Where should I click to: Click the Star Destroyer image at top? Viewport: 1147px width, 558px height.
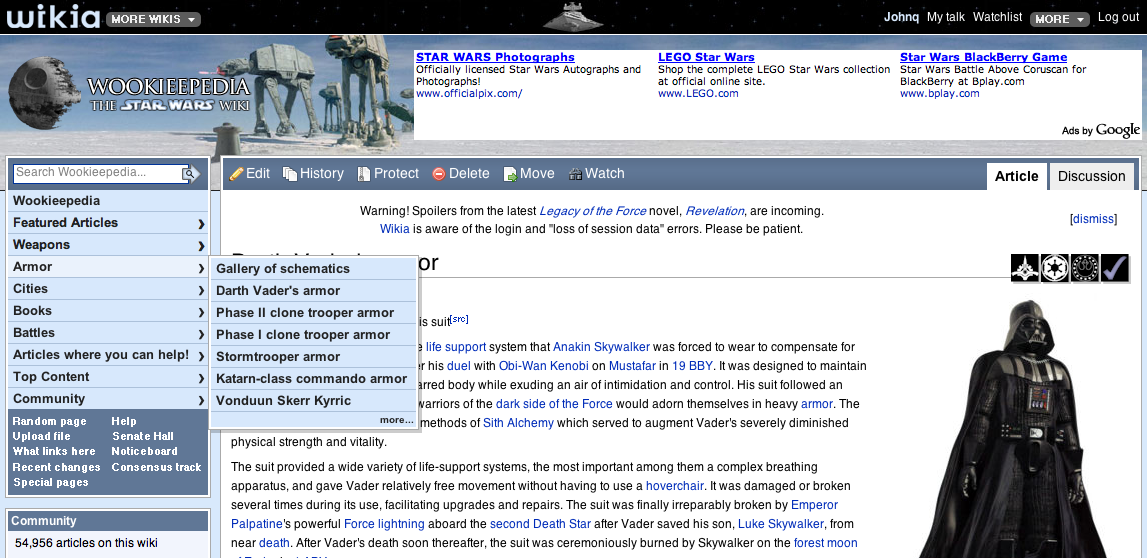[x=572, y=16]
